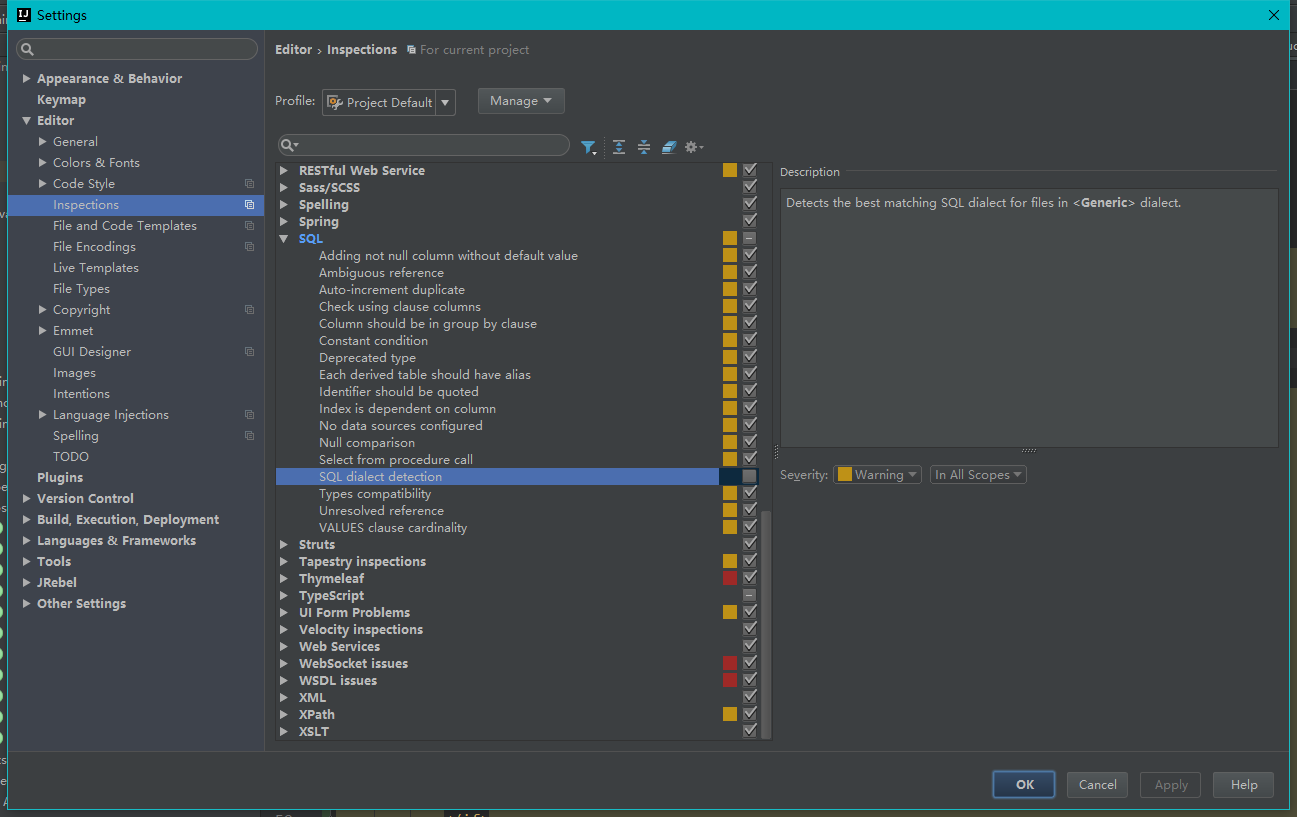Click the icon before 'For current project'
This screenshot has width=1297, height=817.
[x=411, y=50]
